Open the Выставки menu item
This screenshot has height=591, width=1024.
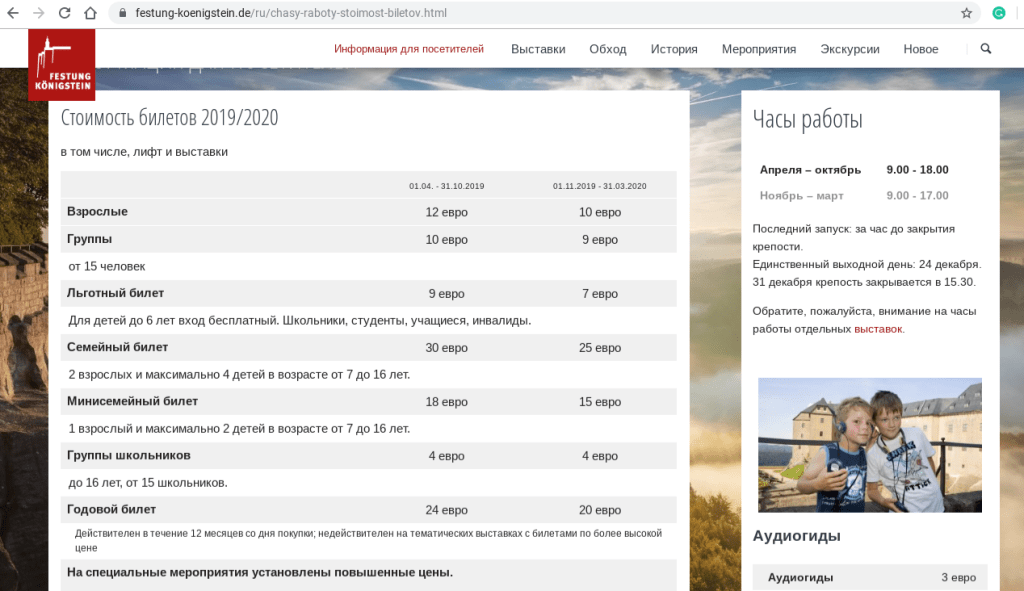(538, 49)
